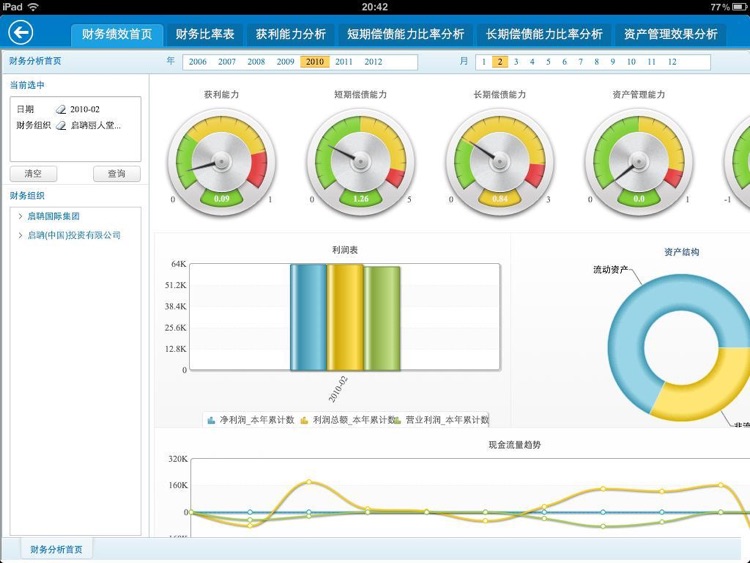The height and width of the screenshot is (563, 750).
Task: Expand 启聘(中国)投资有限公司 tree node
Action: pos(20,235)
